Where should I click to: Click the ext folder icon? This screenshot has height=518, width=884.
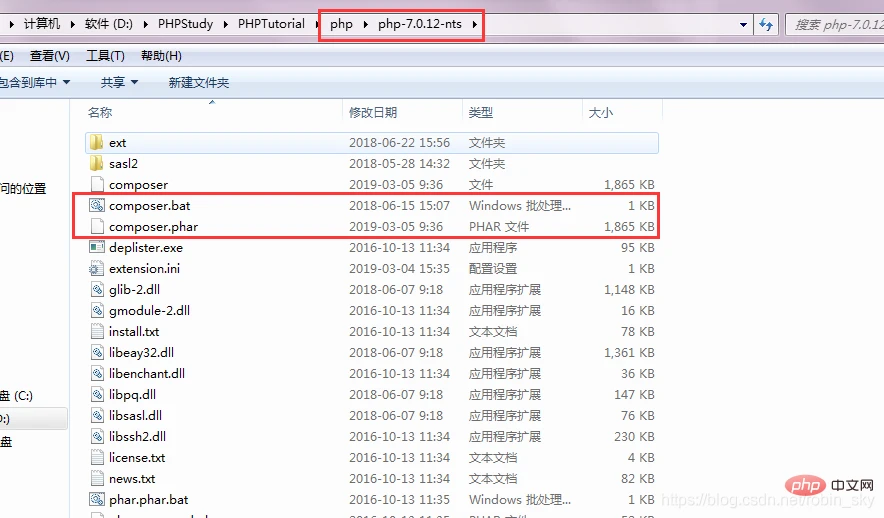(96, 143)
